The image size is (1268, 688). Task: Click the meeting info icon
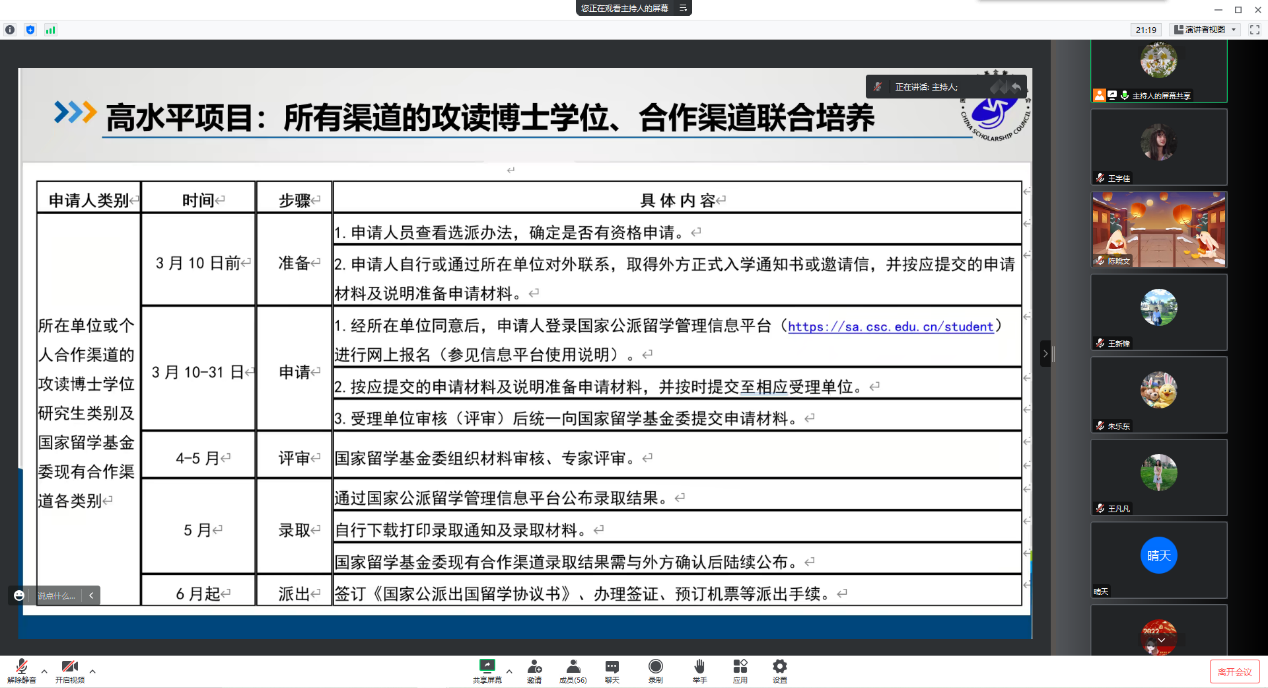10,30
